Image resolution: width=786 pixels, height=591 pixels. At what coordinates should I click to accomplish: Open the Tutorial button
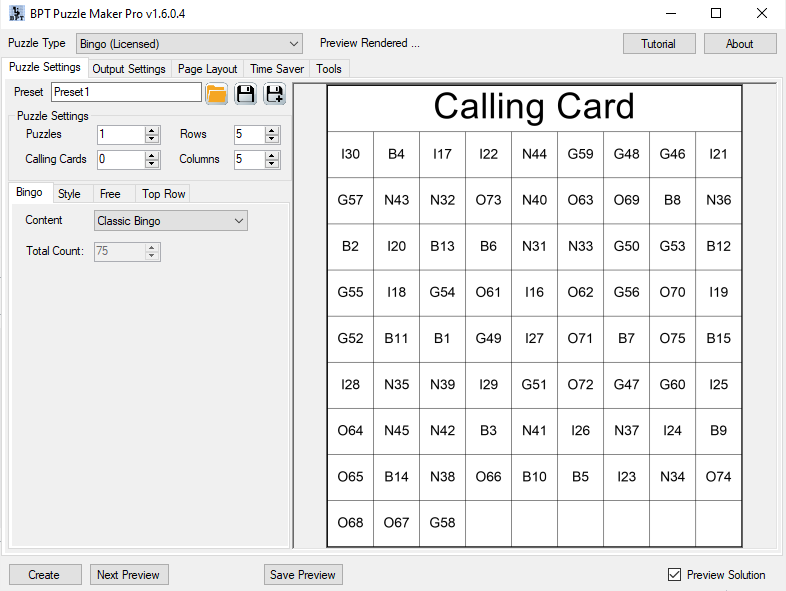[659, 44]
